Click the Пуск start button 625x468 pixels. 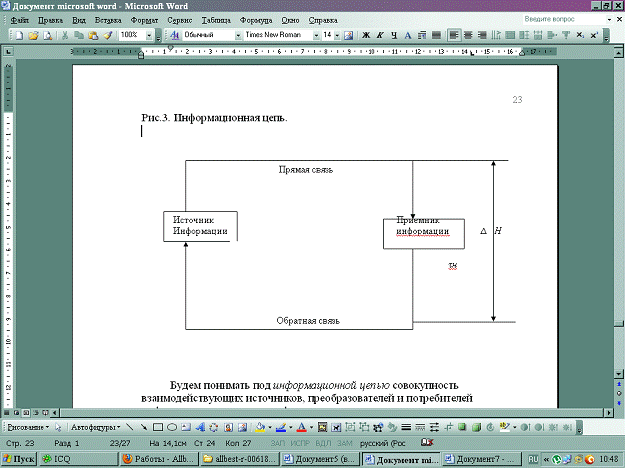tap(21, 459)
